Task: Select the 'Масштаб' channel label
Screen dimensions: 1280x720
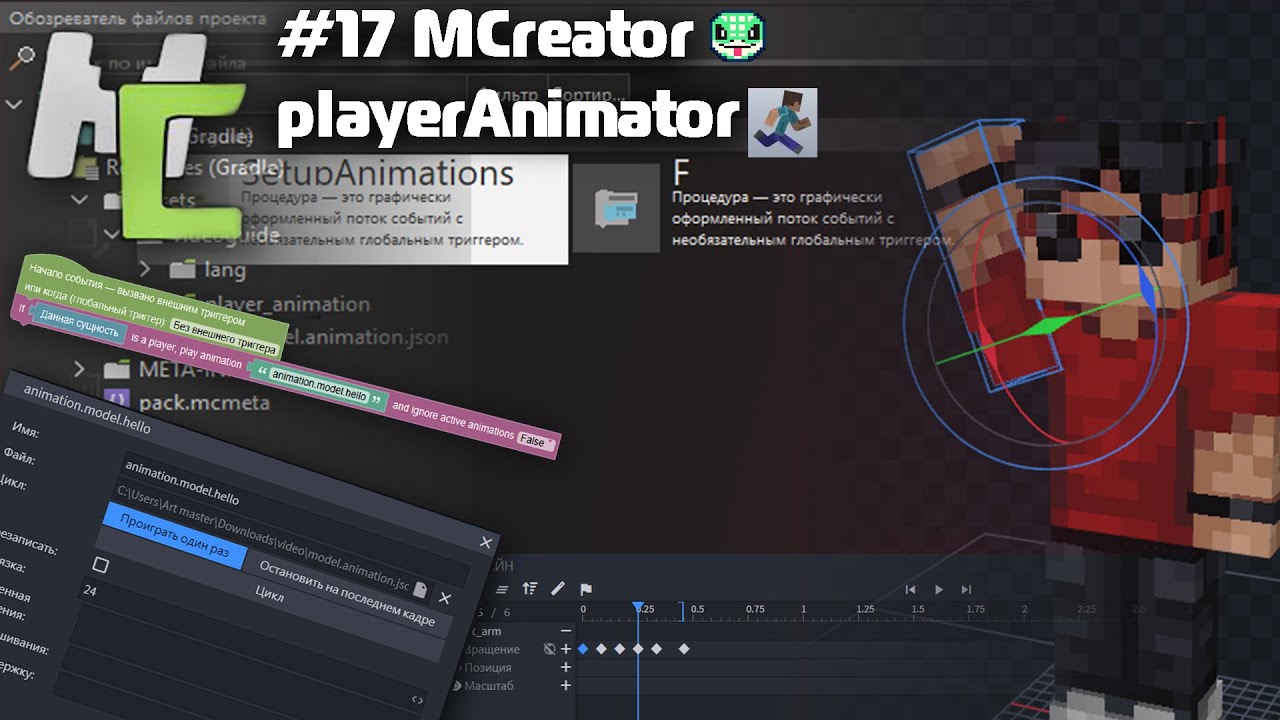Action: [488, 685]
